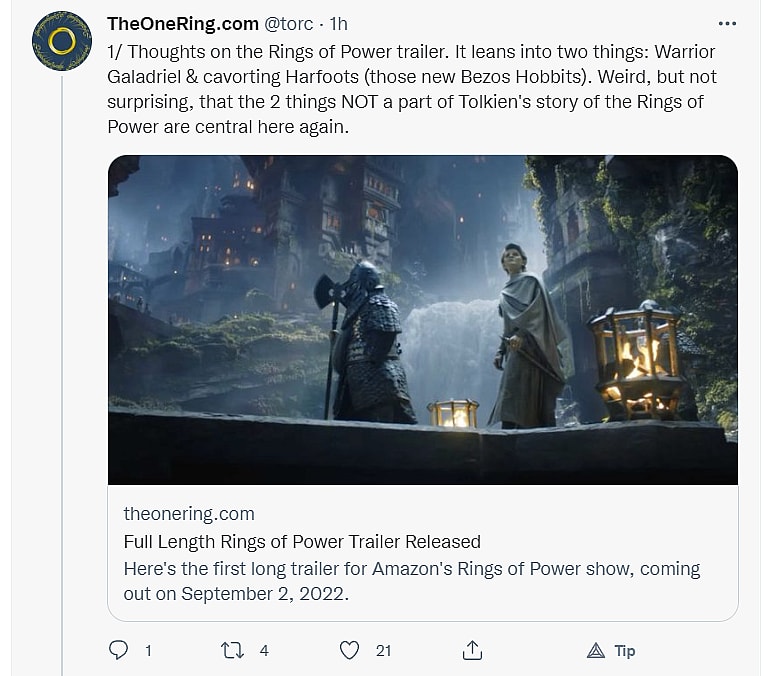Click the reply speech bubble icon
The height and width of the screenshot is (676, 768).
tap(118, 650)
